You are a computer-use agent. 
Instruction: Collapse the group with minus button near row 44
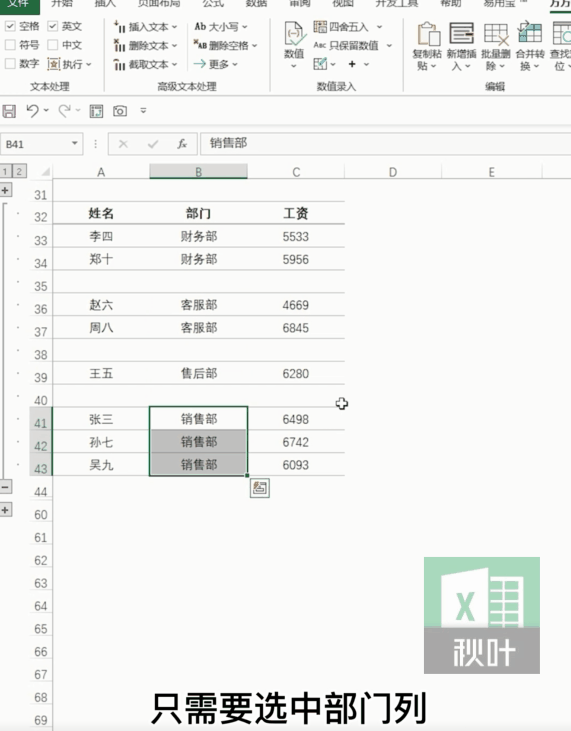pyautogui.click(x=5, y=487)
